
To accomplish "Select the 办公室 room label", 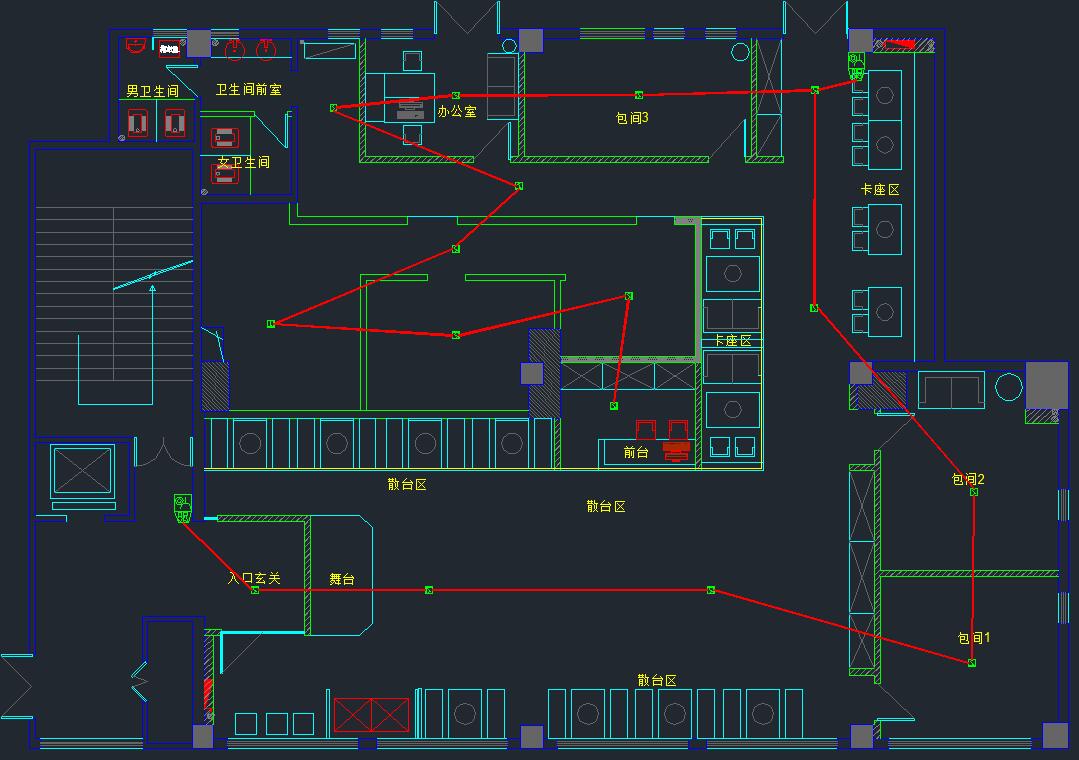I will [x=457, y=111].
